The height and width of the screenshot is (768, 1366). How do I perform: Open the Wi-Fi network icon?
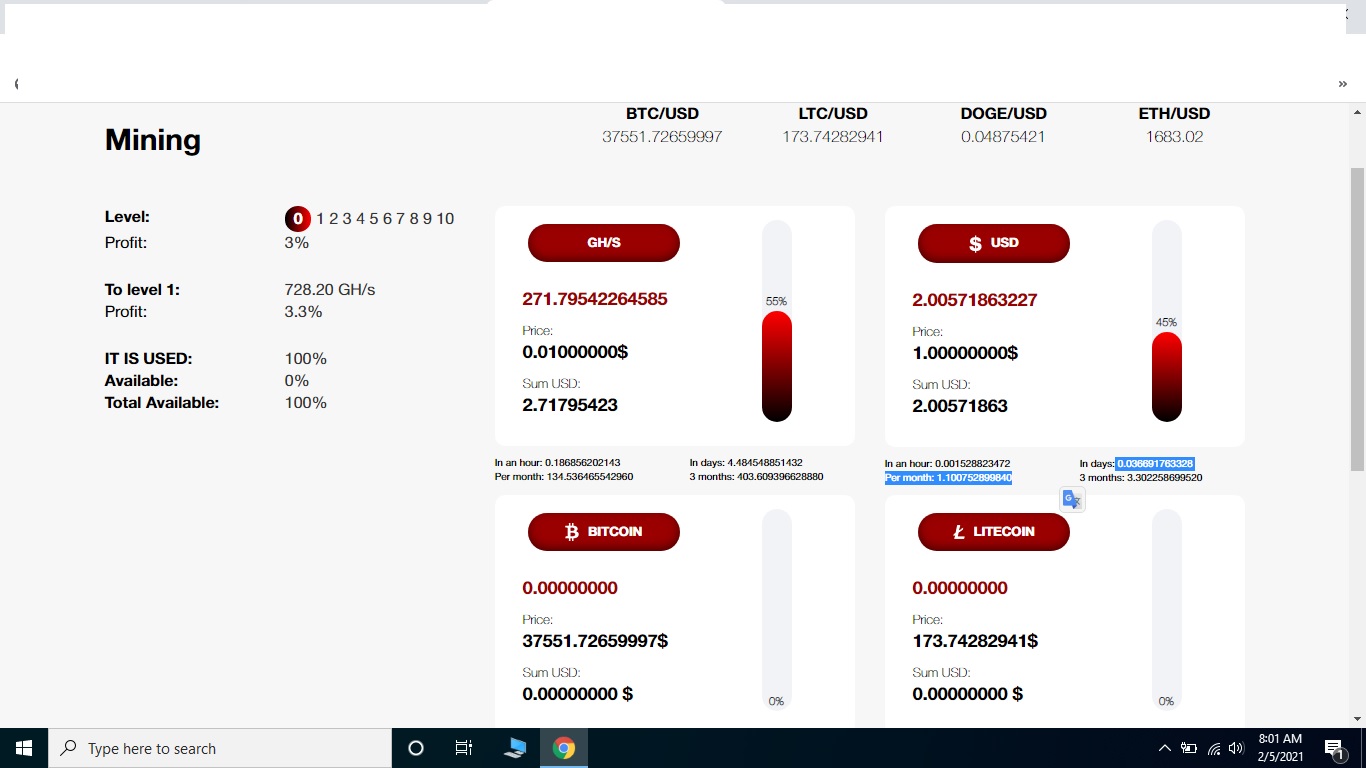pyautogui.click(x=1214, y=748)
